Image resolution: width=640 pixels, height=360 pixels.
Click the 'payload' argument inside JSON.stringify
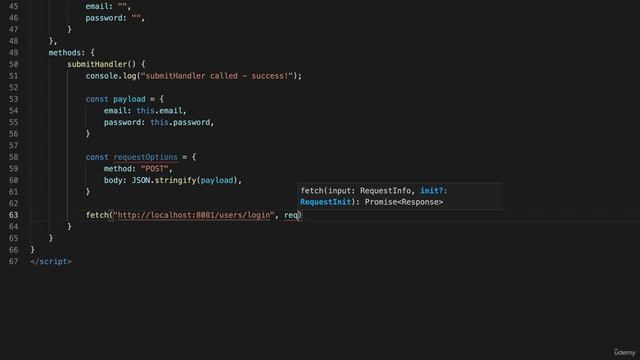[217, 180]
